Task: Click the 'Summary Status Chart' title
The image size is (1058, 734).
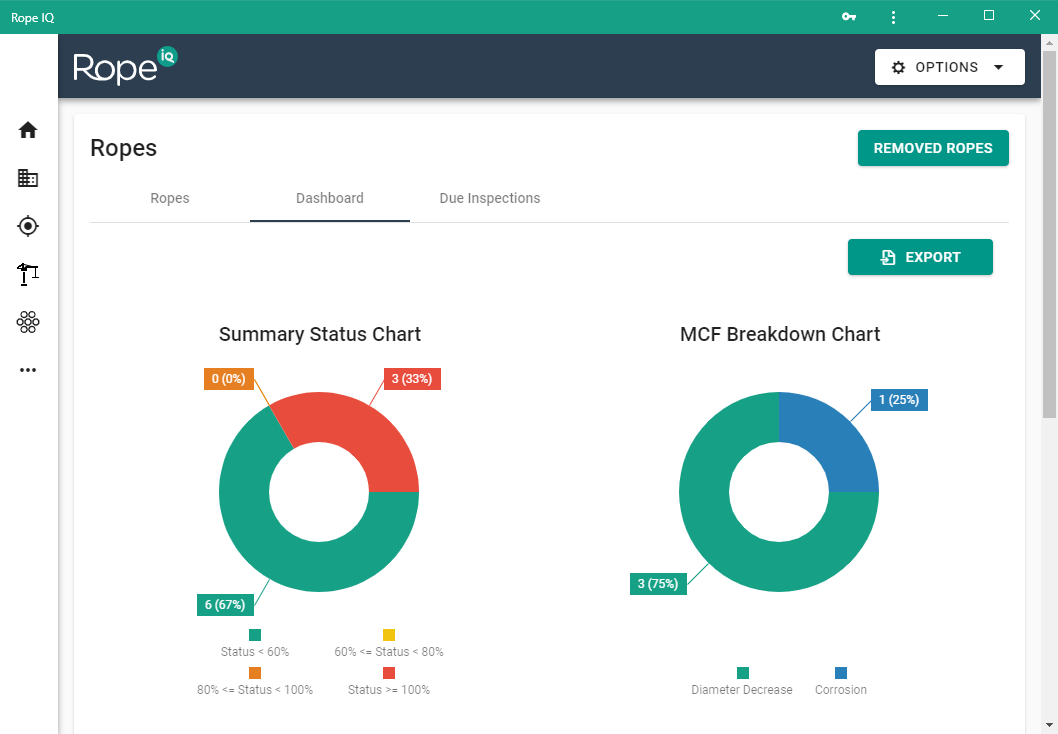Action: (x=320, y=335)
